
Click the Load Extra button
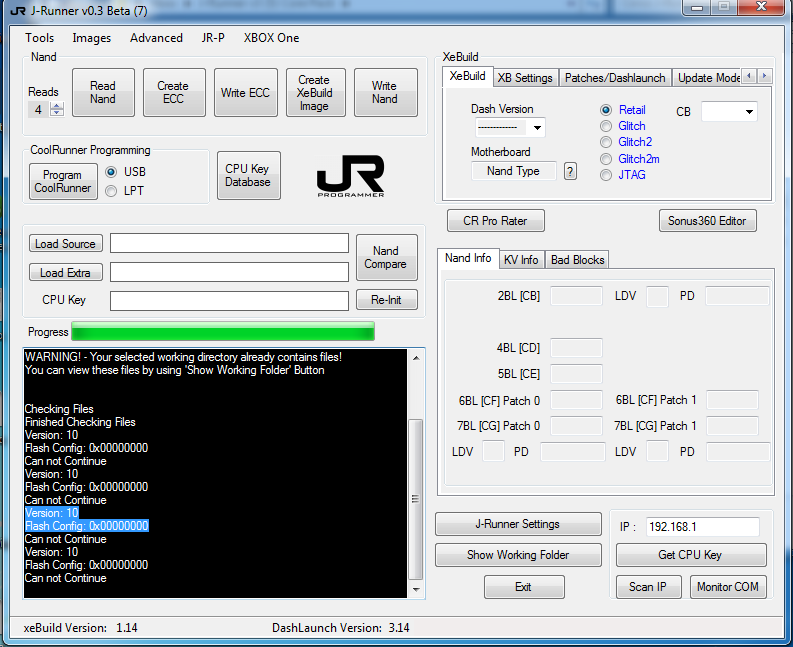[66, 273]
